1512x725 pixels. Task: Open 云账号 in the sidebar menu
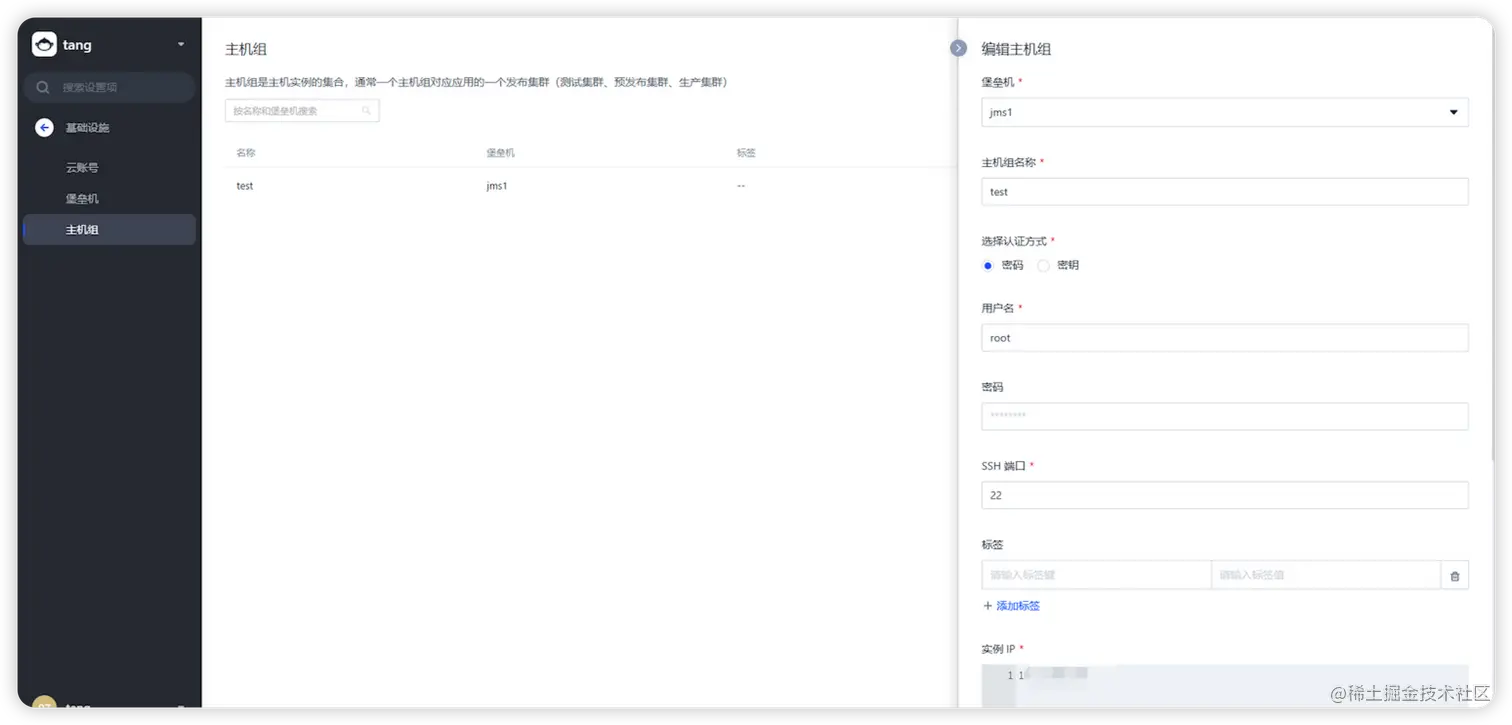[x=83, y=167]
